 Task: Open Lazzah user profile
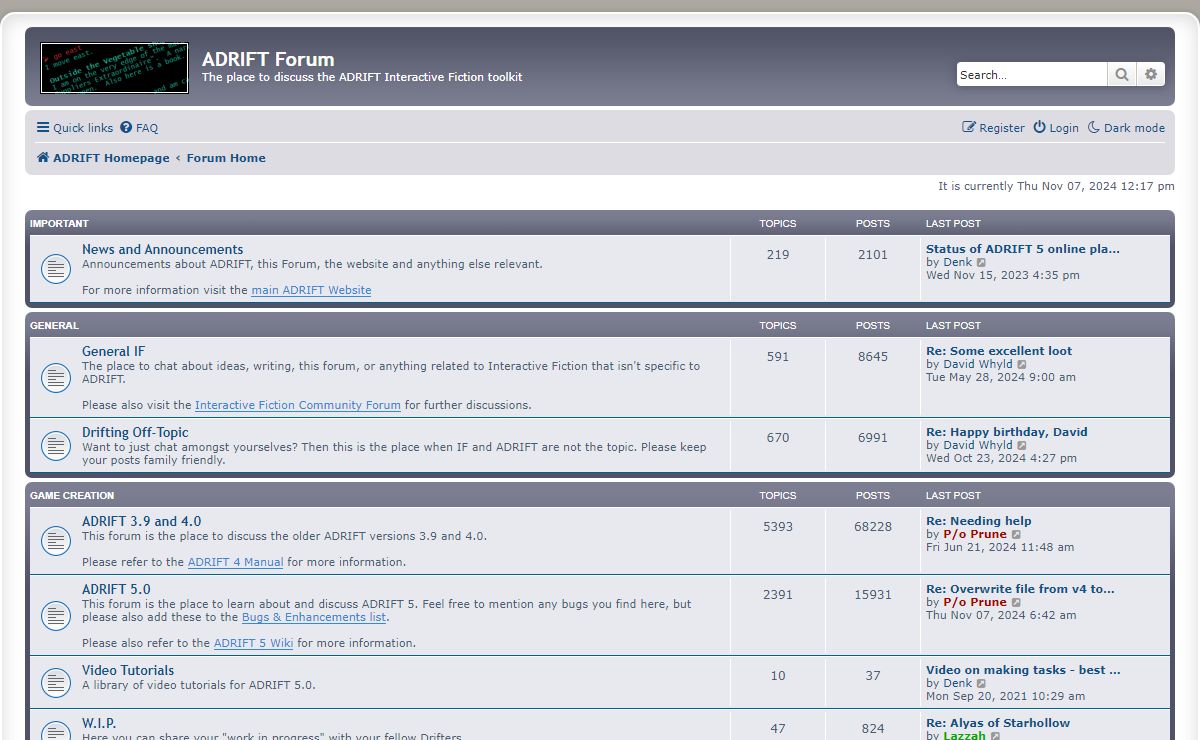point(964,736)
